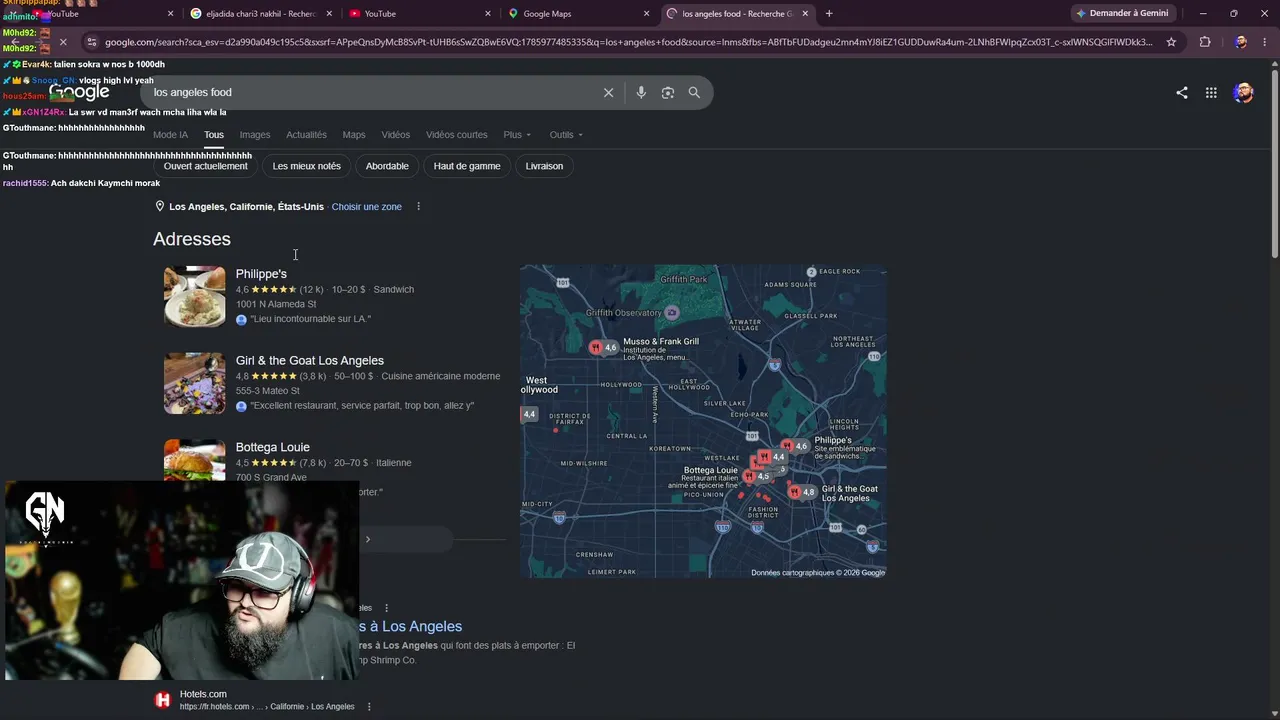Submit the search with the magnifier icon
The height and width of the screenshot is (720, 1280).
[694, 92]
